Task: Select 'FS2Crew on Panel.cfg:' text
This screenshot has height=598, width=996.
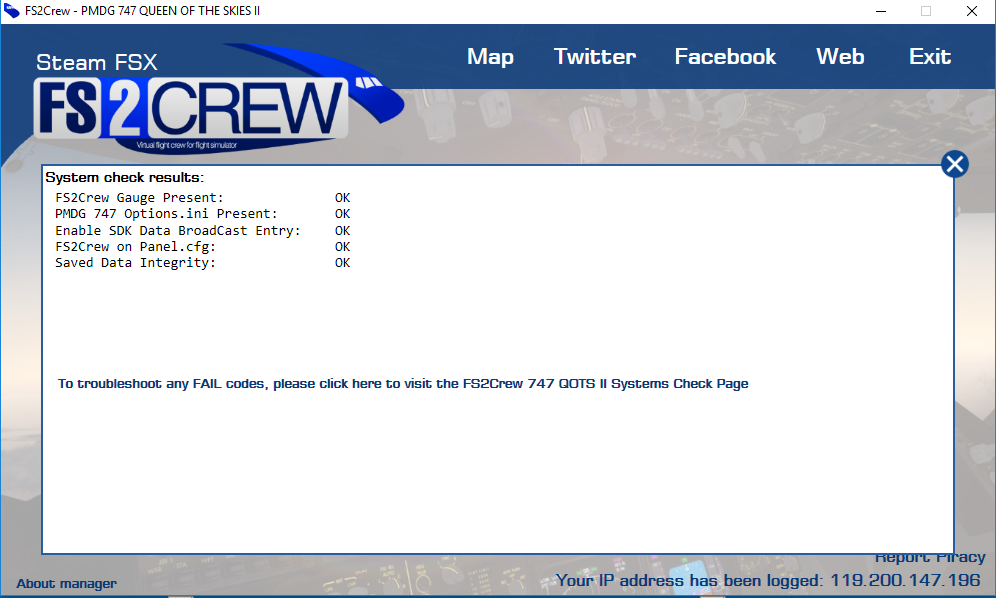Action: 135,247
